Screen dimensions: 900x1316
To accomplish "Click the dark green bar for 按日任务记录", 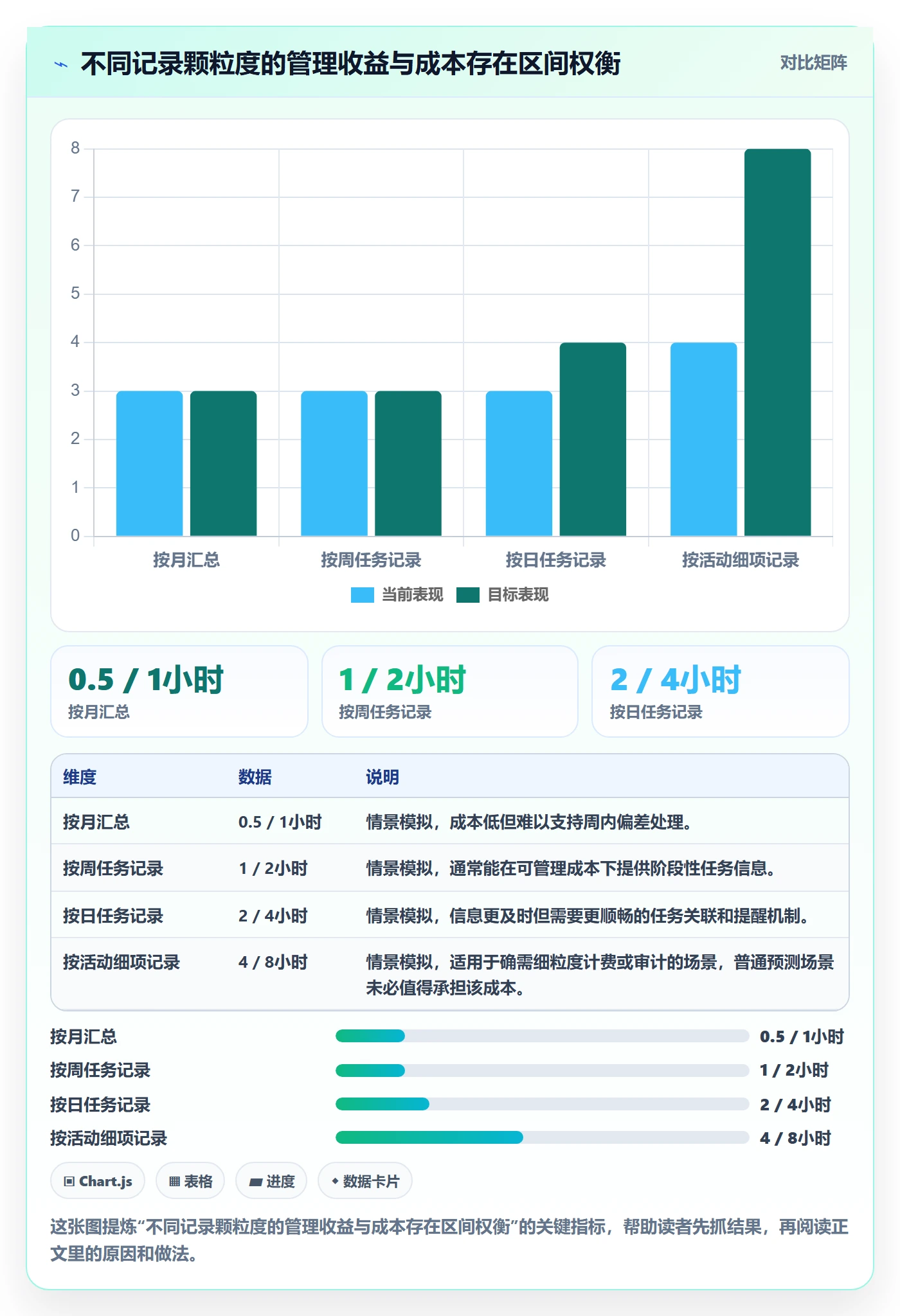I will pyautogui.click(x=593, y=440).
